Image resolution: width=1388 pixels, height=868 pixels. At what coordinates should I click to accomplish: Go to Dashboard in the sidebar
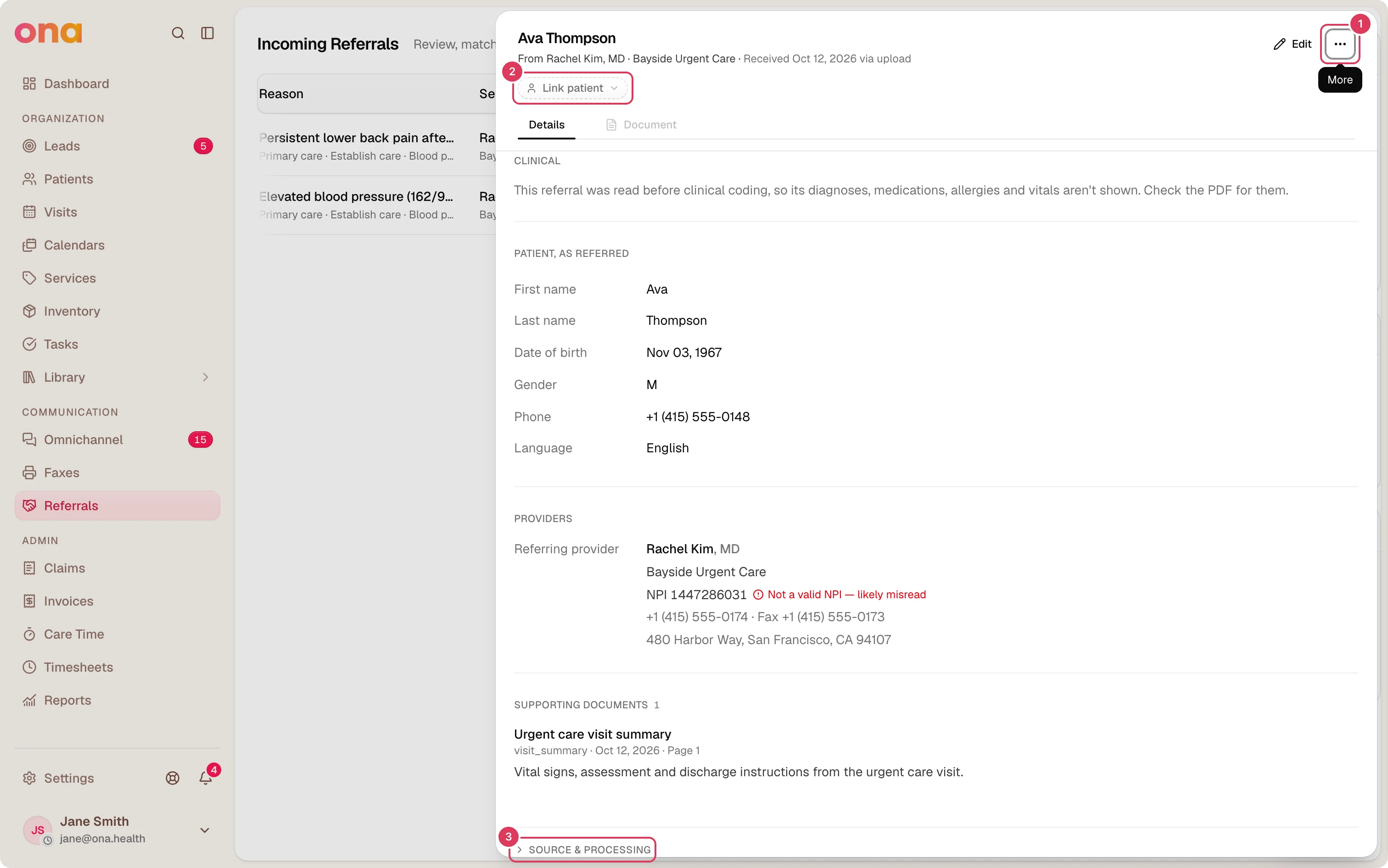pyautogui.click(x=117, y=84)
